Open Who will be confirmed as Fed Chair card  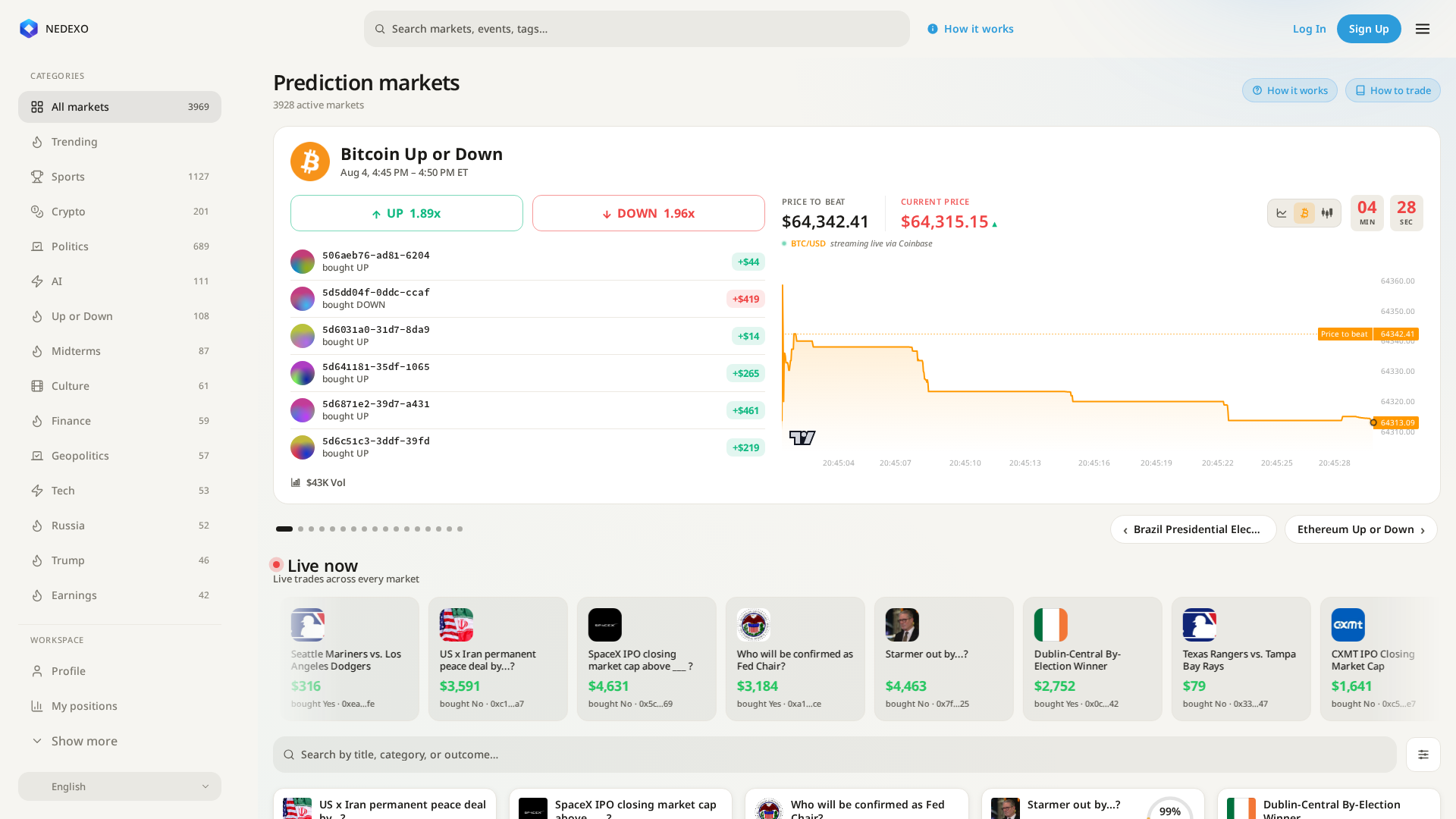pos(795,659)
